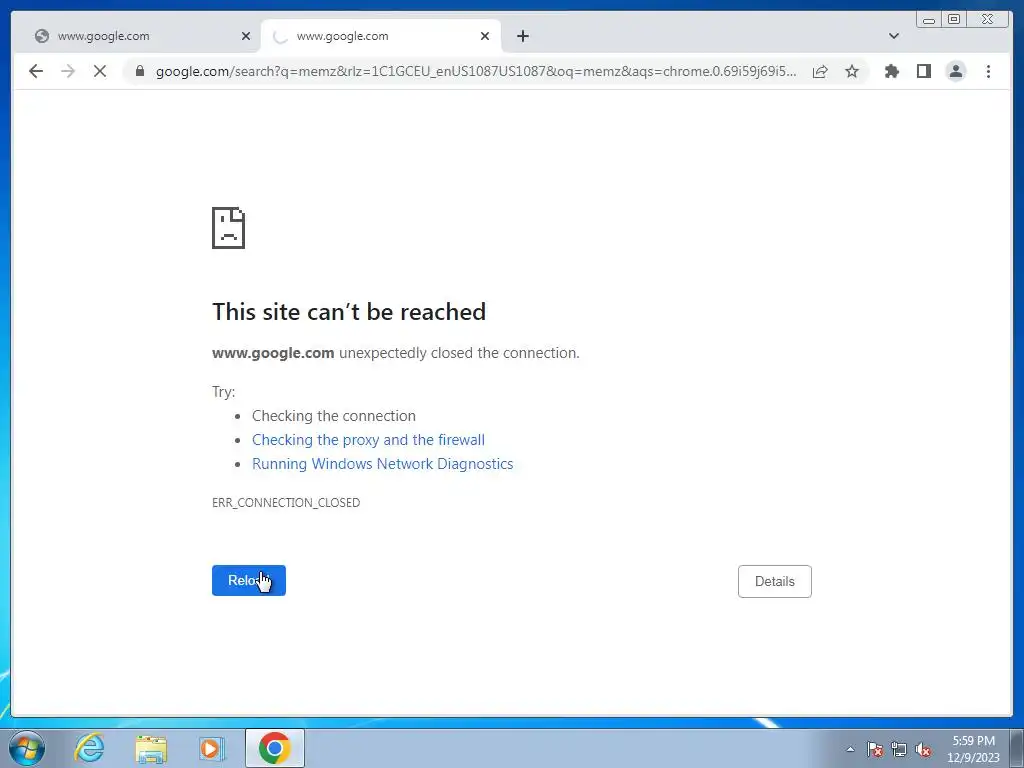Open the Windows Start menu
This screenshot has width=1024, height=768.
coord(27,748)
